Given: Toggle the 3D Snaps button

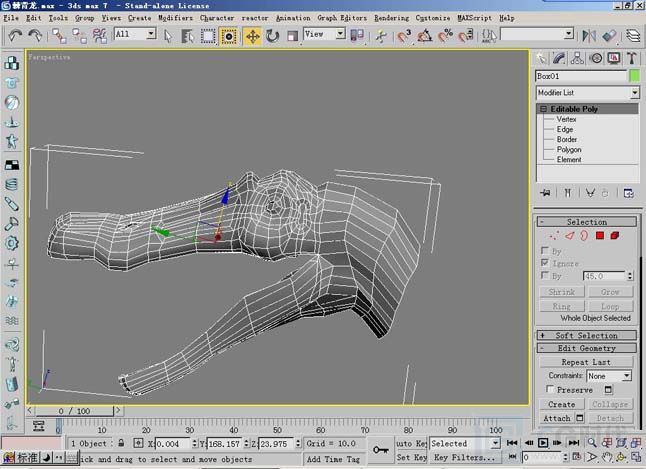Looking at the screenshot, I should coord(405,36).
